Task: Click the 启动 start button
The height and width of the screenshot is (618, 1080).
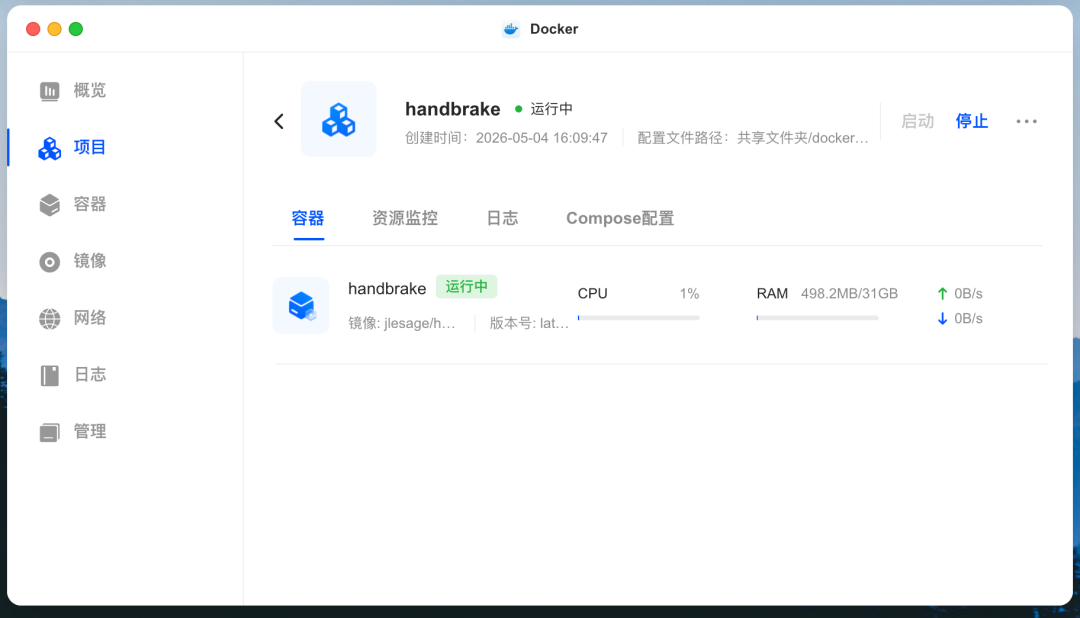Action: pyautogui.click(x=917, y=121)
